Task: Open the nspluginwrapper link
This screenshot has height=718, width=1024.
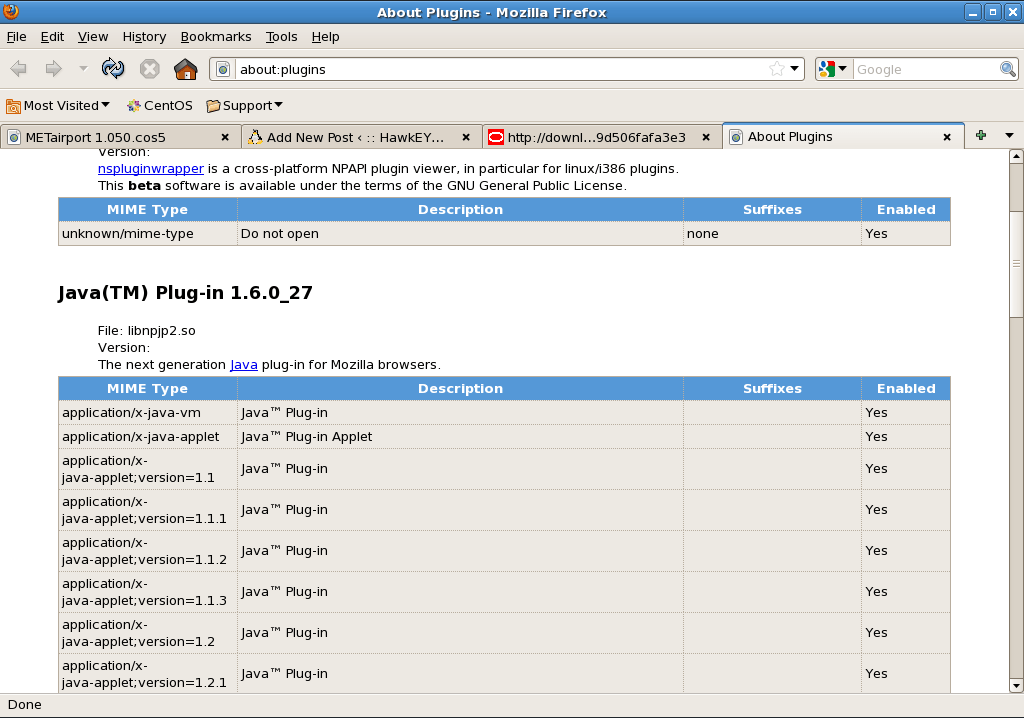Action: pyautogui.click(x=150, y=169)
